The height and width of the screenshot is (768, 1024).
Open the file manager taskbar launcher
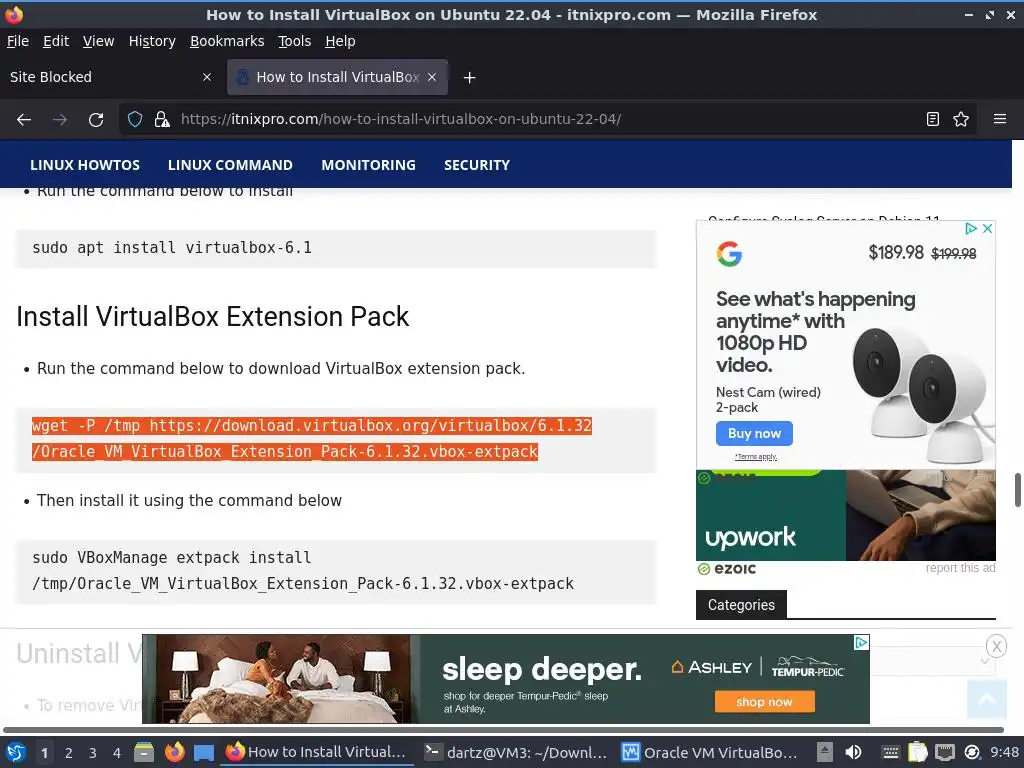[144, 752]
